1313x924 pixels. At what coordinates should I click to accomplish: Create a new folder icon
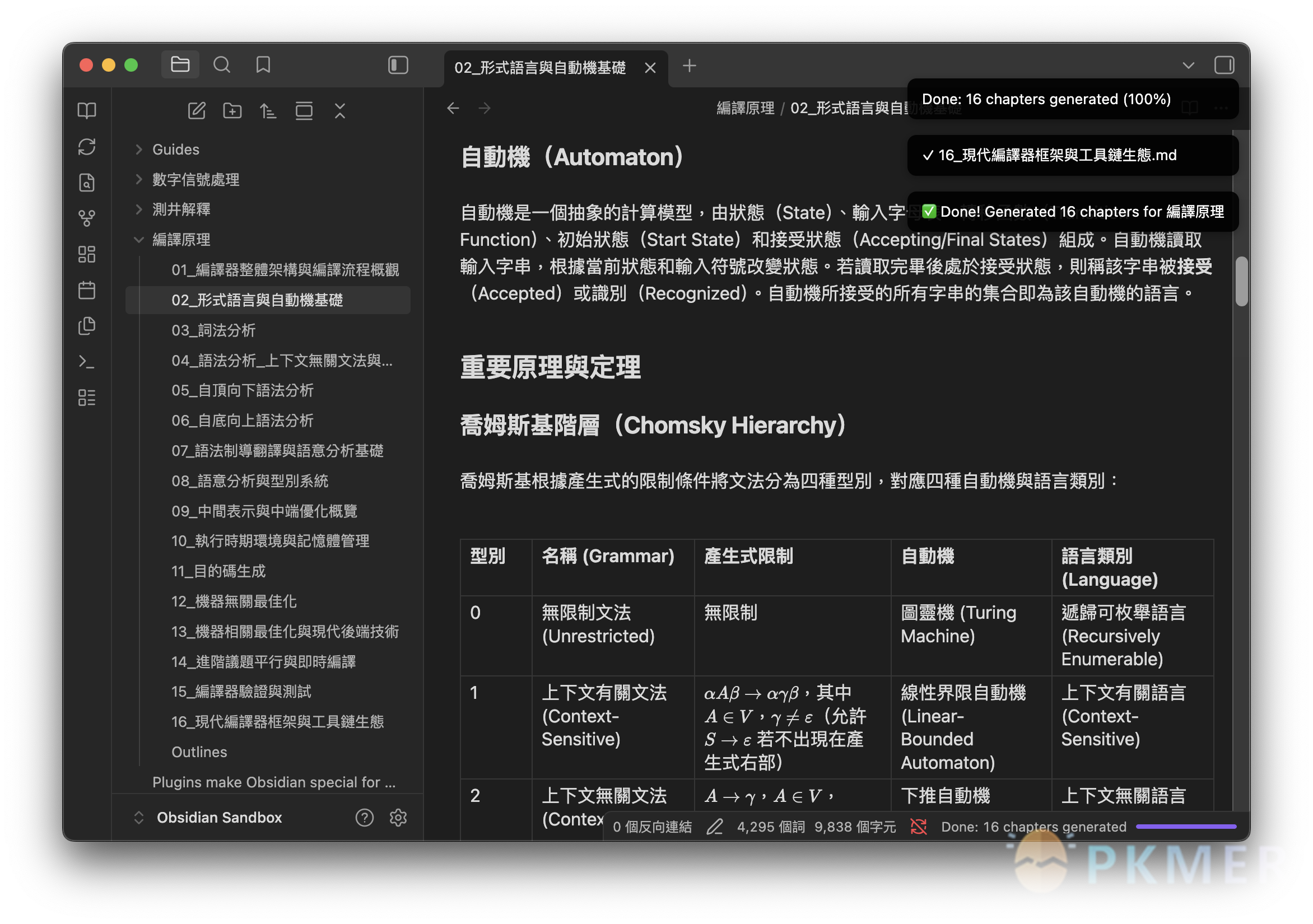pyautogui.click(x=232, y=110)
